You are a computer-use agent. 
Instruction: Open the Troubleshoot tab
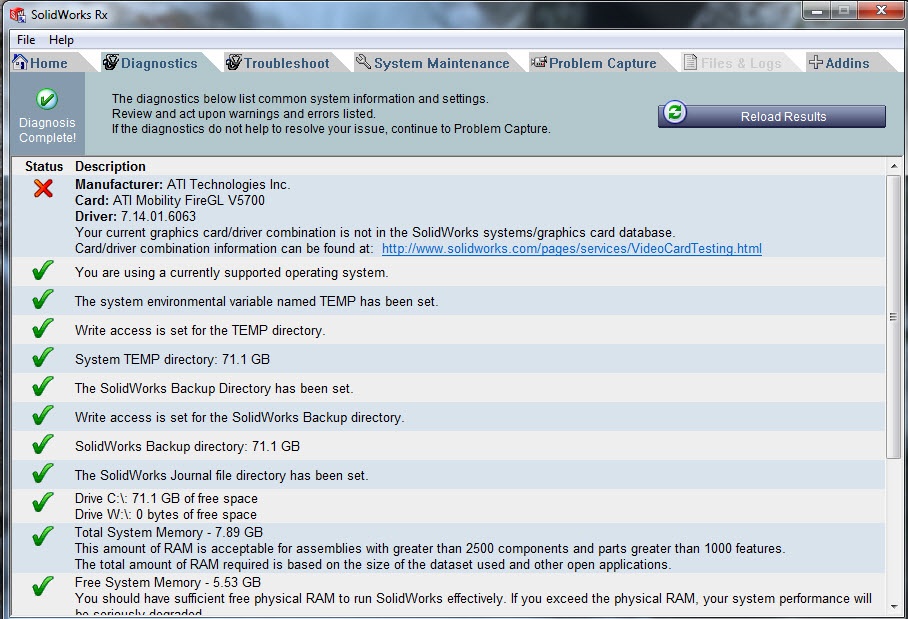coord(287,63)
